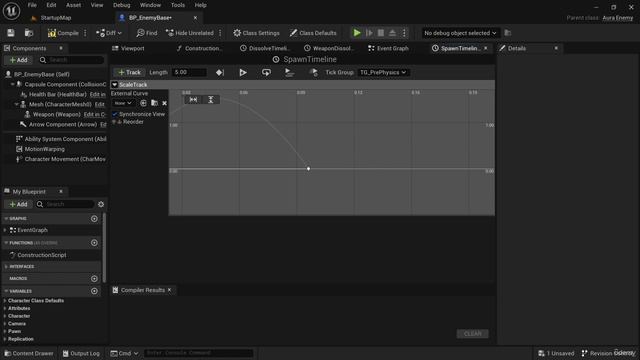Image resolution: width=640 pixels, height=360 pixels.
Task: Toggle Hide Unrelated nodes
Action: coord(190,33)
